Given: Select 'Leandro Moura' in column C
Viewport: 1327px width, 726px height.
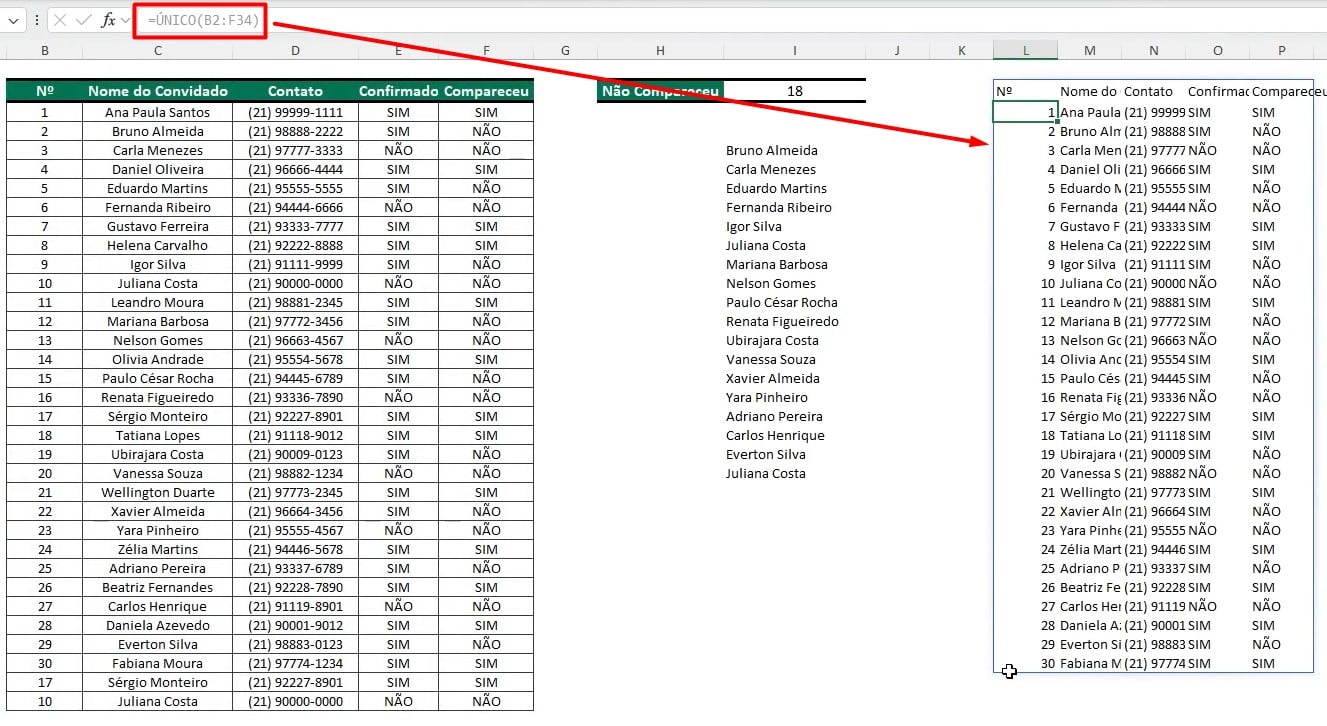Looking at the screenshot, I should pos(158,303).
